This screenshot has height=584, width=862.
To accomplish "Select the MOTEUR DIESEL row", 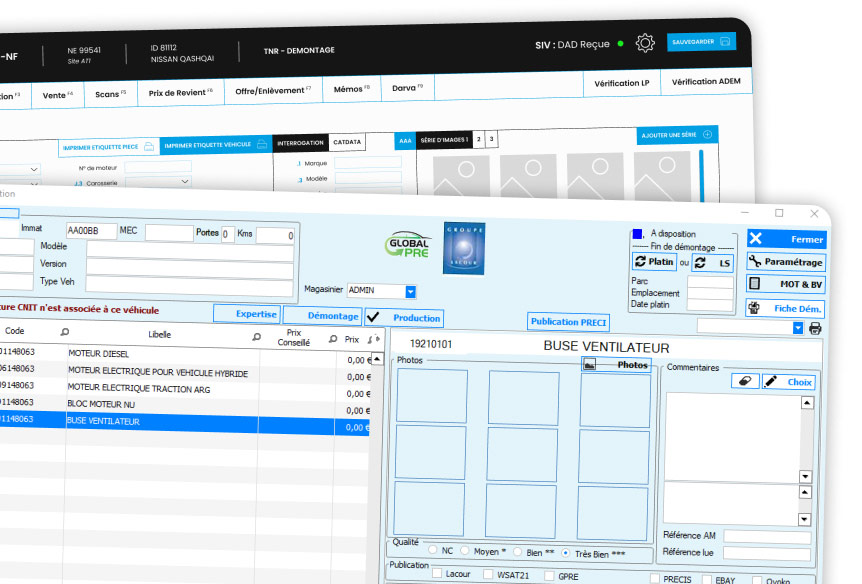I will coord(185,355).
